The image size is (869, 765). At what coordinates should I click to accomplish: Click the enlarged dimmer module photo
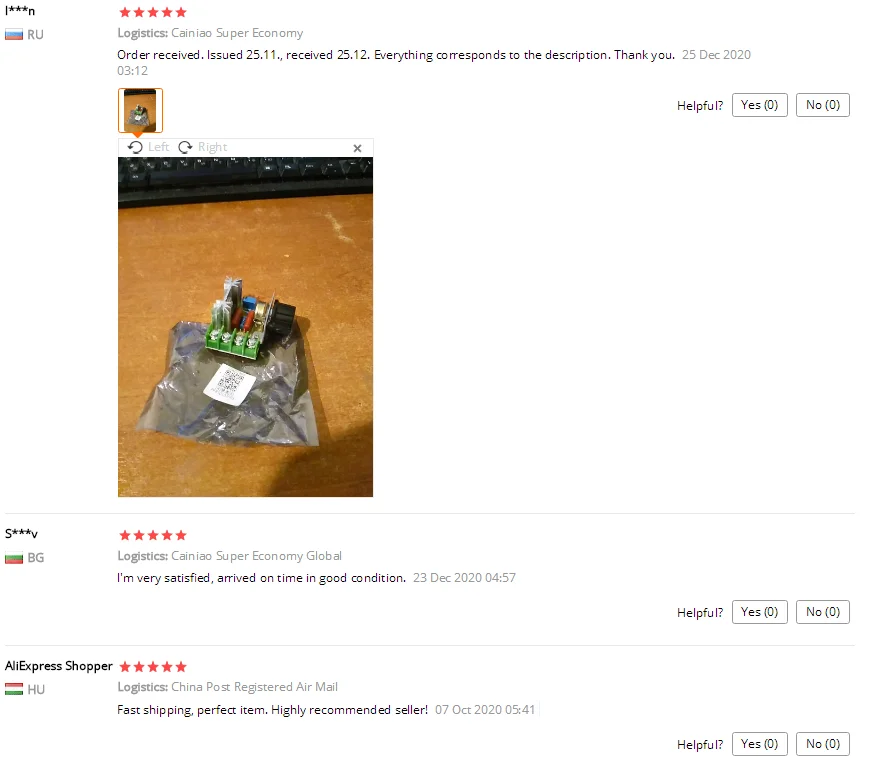tap(246, 327)
